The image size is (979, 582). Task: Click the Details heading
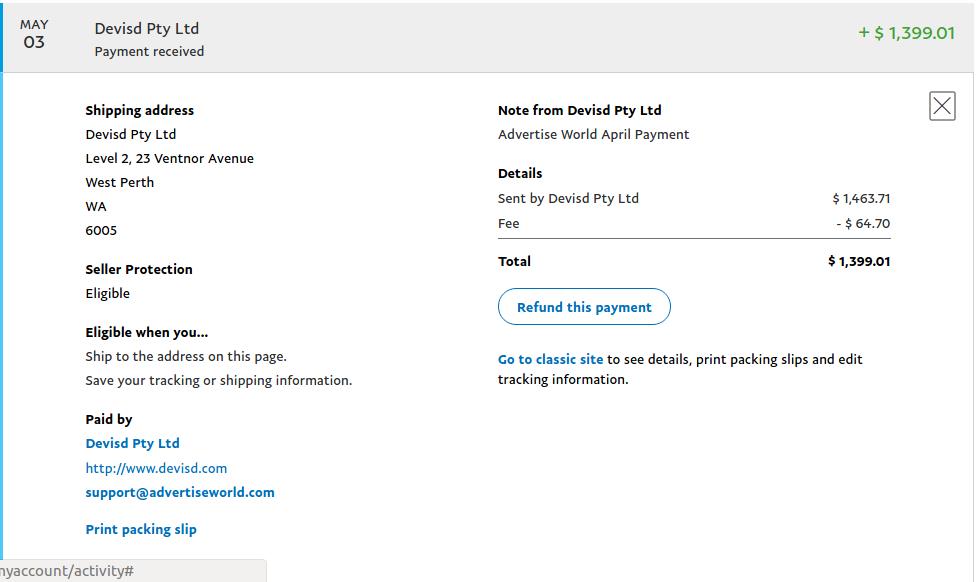pos(519,174)
